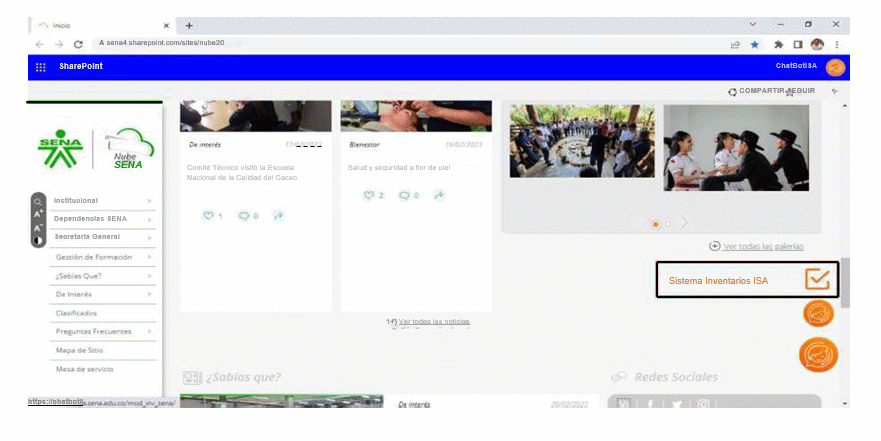Viewport: 881px width, 441px height.
Task: Like the Salud y seguridad news post
Action: point(372,195)
